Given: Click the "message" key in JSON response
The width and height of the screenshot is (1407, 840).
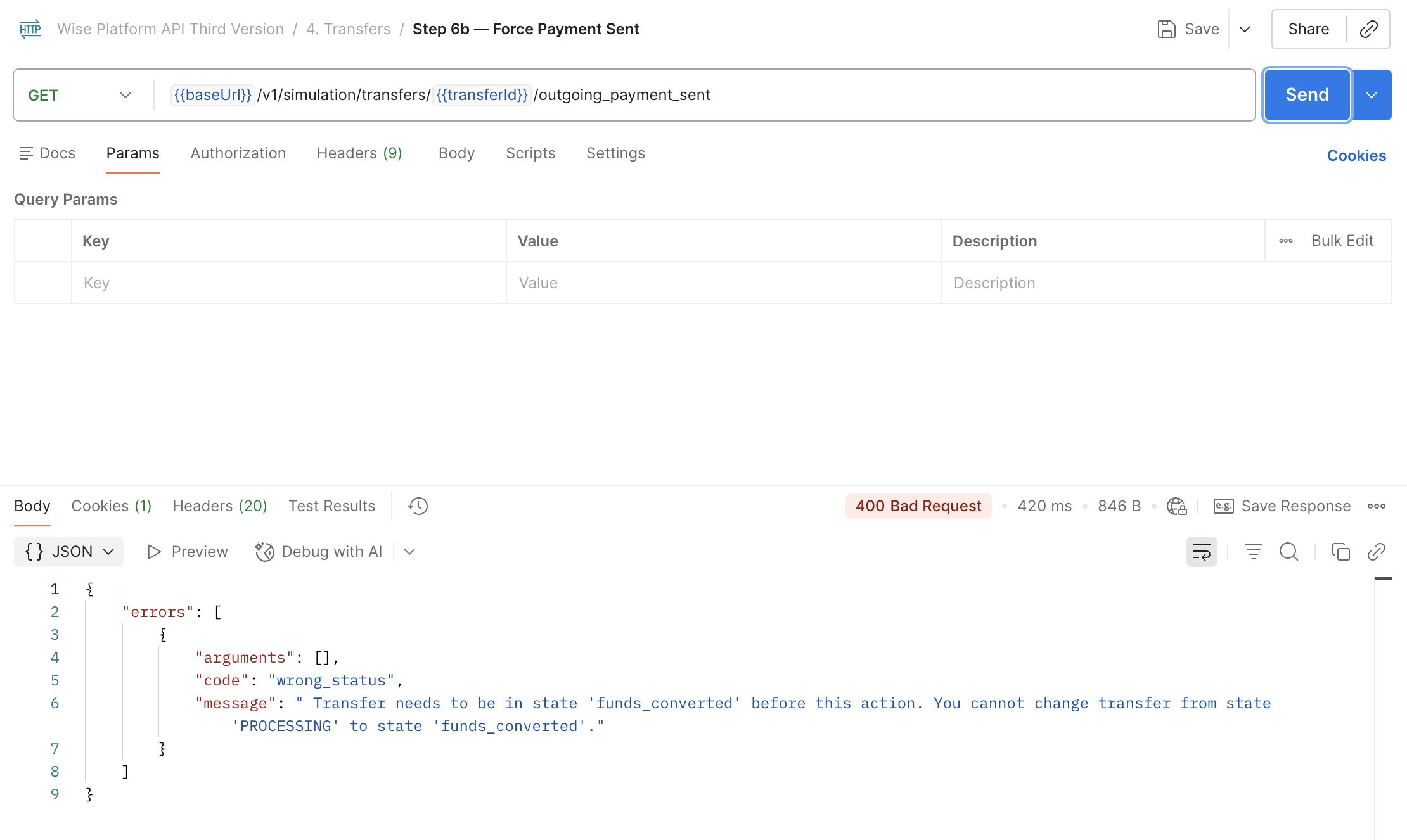Looking at the screenshot, I should [236, 703].
